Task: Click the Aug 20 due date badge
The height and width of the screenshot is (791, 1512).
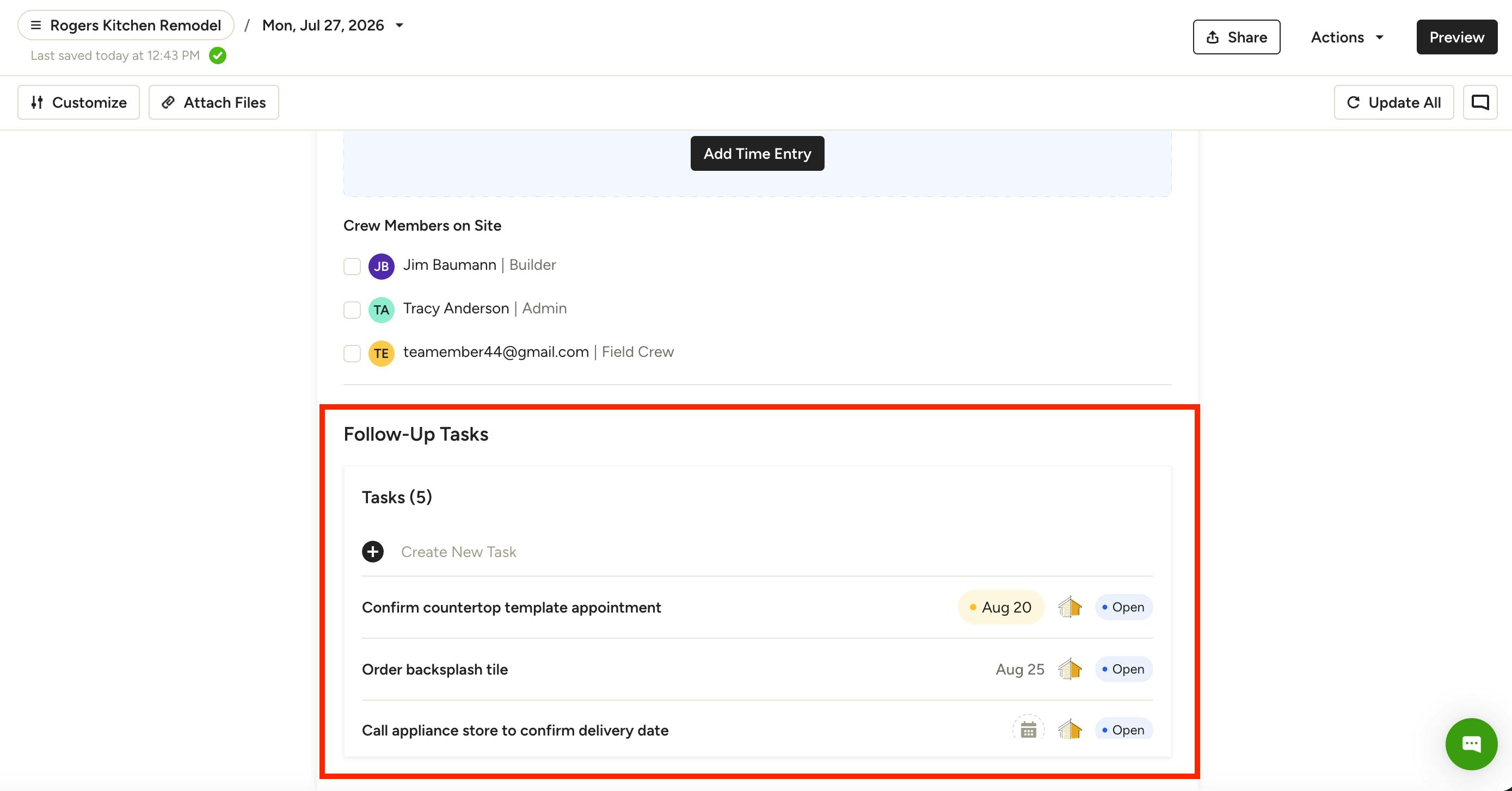Action: pos(1001,607)
